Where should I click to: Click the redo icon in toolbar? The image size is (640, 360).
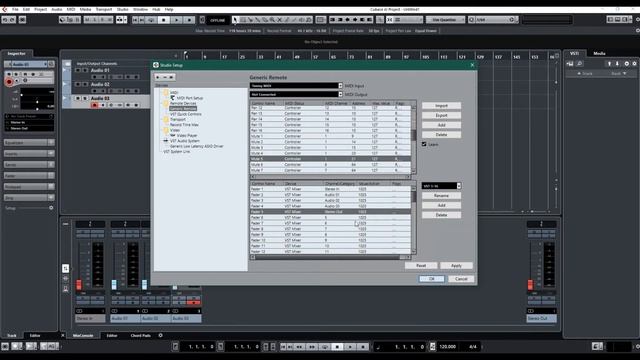pos(13,20)
